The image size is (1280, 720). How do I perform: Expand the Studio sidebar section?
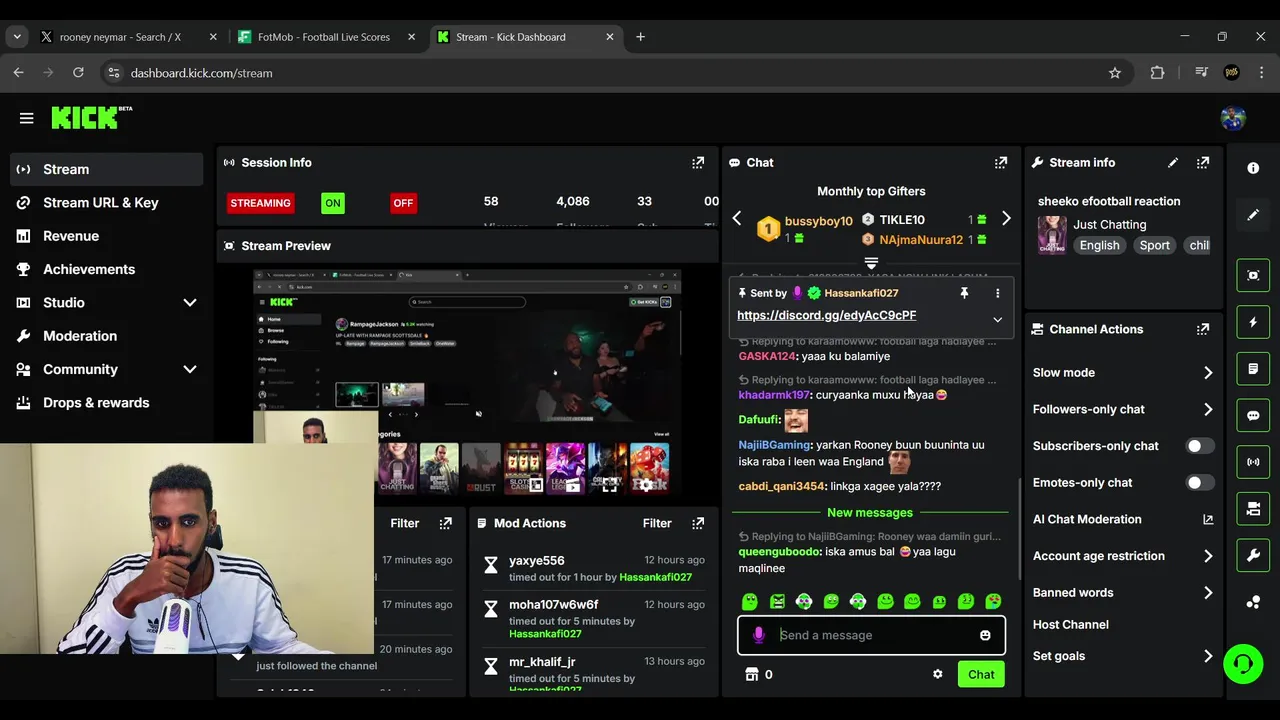tap(190, 302)
